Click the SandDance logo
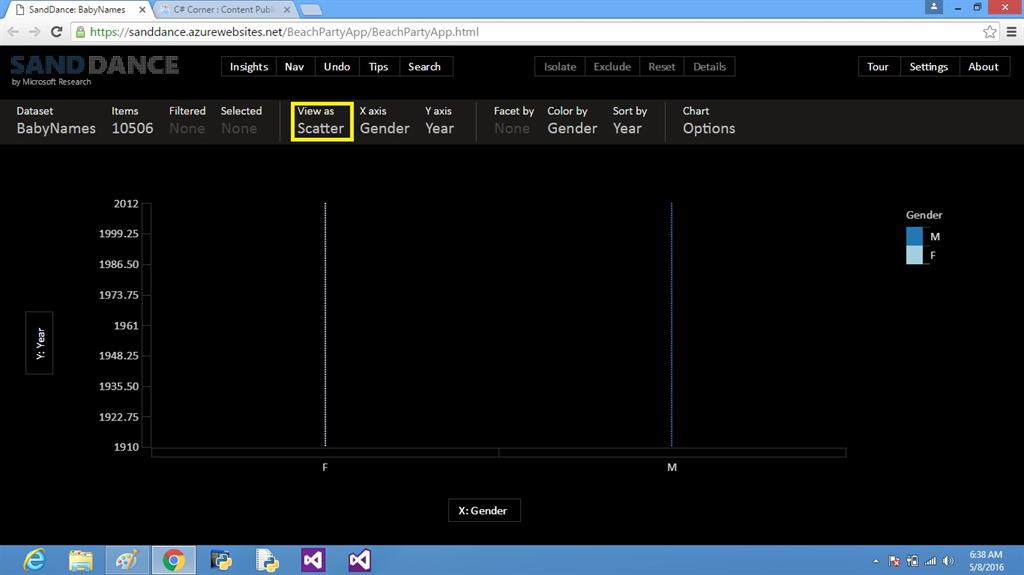This screenshot has width=1024, height=575. pos(94,69)
